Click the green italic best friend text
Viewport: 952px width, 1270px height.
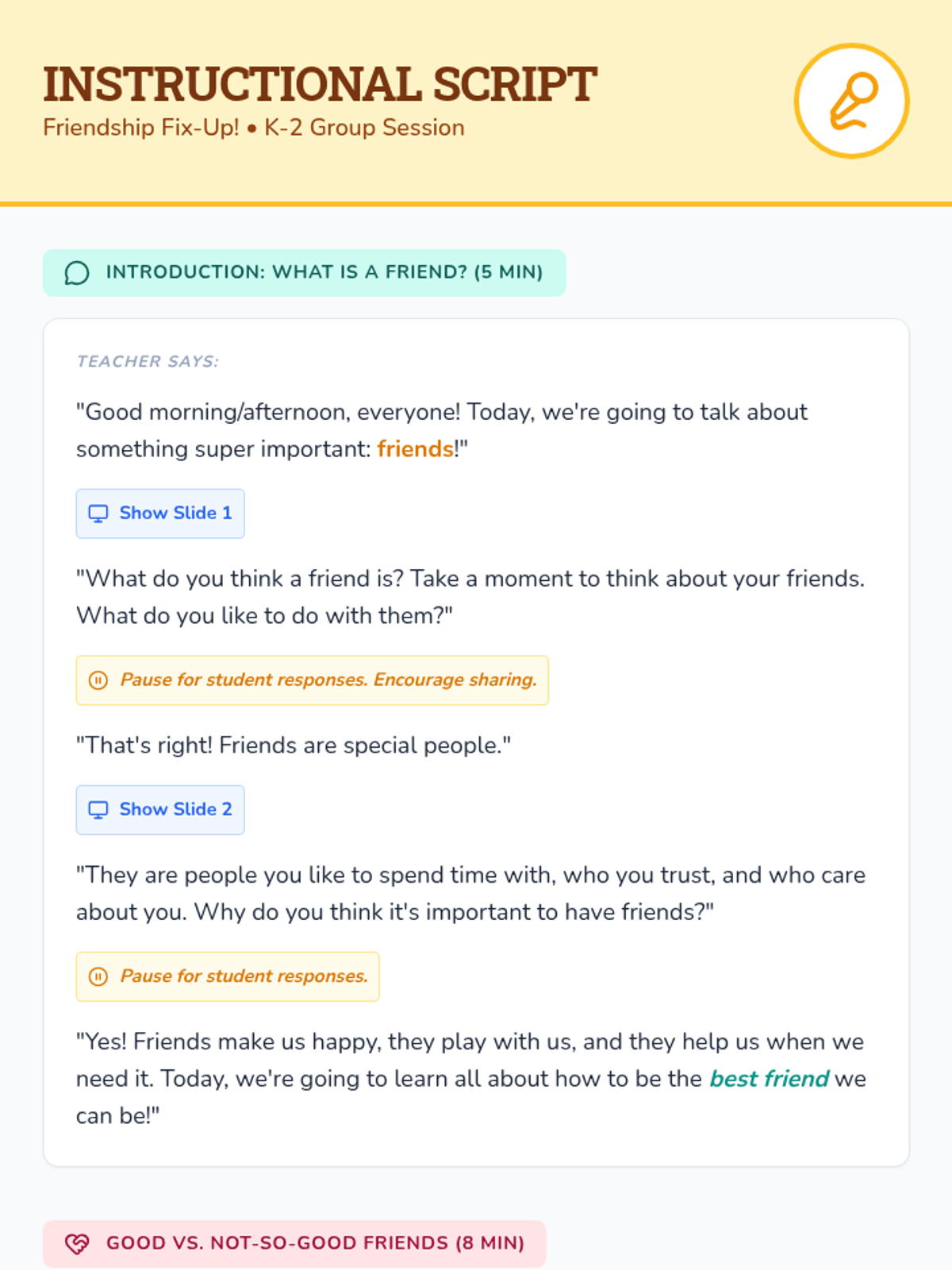tap(769, 1079)
